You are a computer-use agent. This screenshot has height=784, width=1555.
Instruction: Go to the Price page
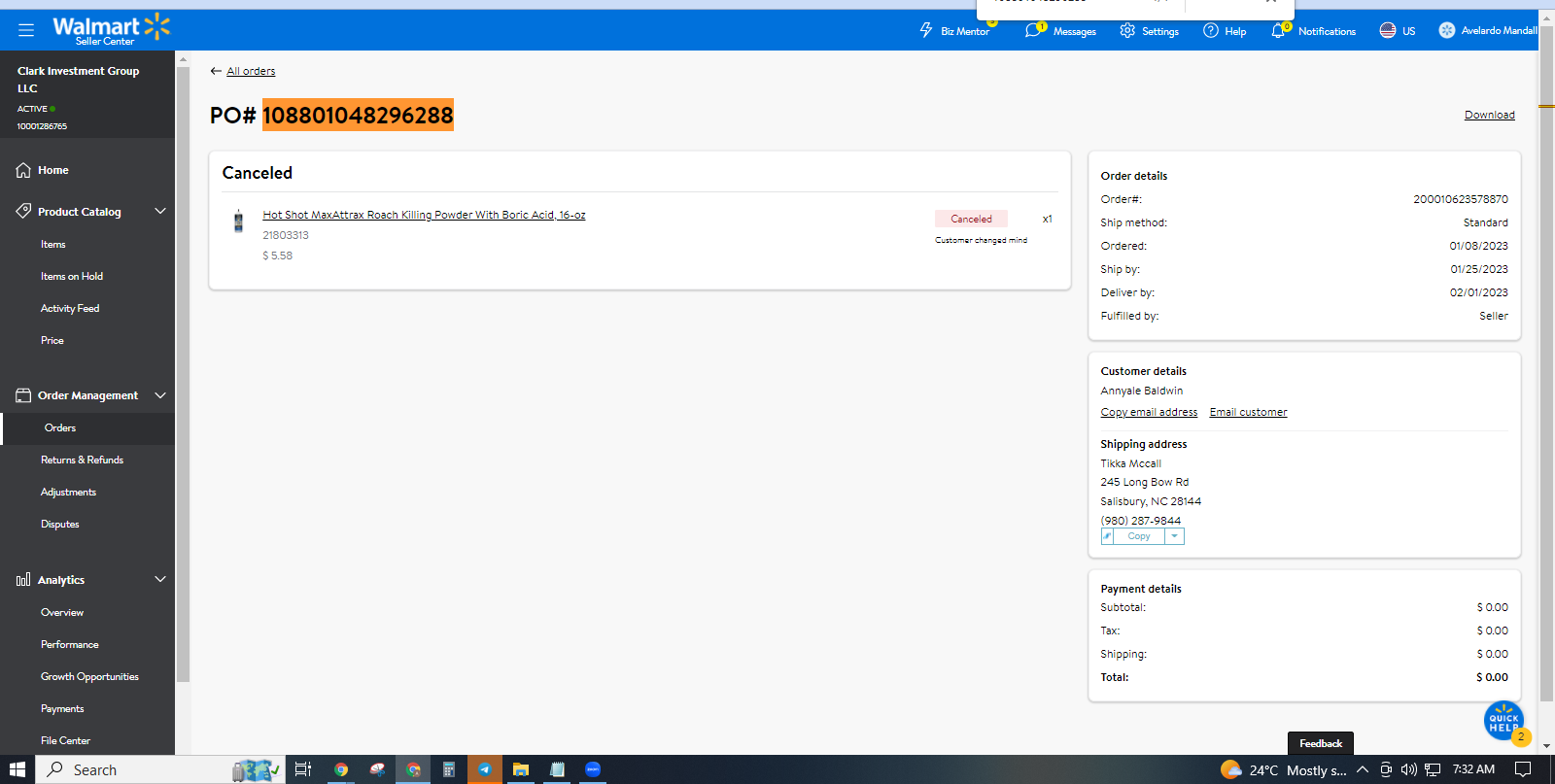[52, 341]
